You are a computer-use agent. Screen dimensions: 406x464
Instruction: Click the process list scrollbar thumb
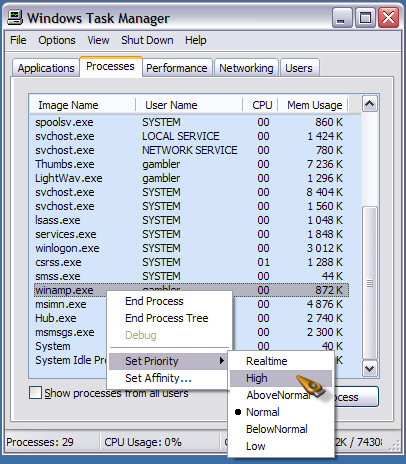tap(369, 283)
